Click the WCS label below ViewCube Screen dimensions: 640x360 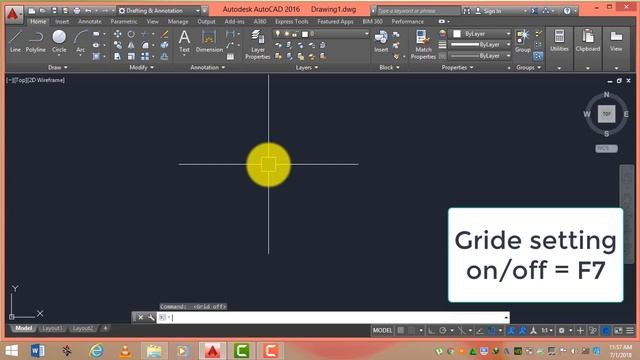click(606, 149)
